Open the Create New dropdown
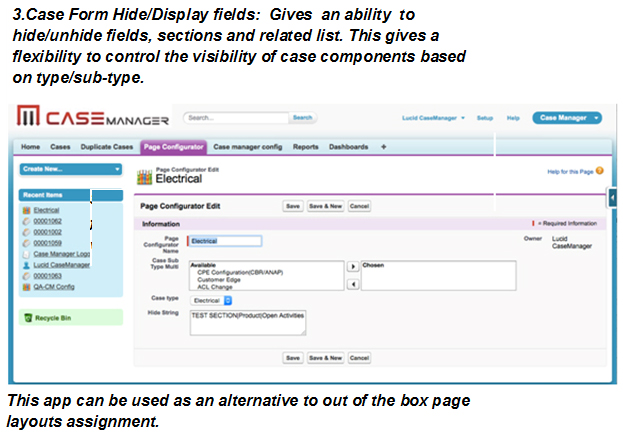This screenshot has width=623, height=440. [71, 169]
